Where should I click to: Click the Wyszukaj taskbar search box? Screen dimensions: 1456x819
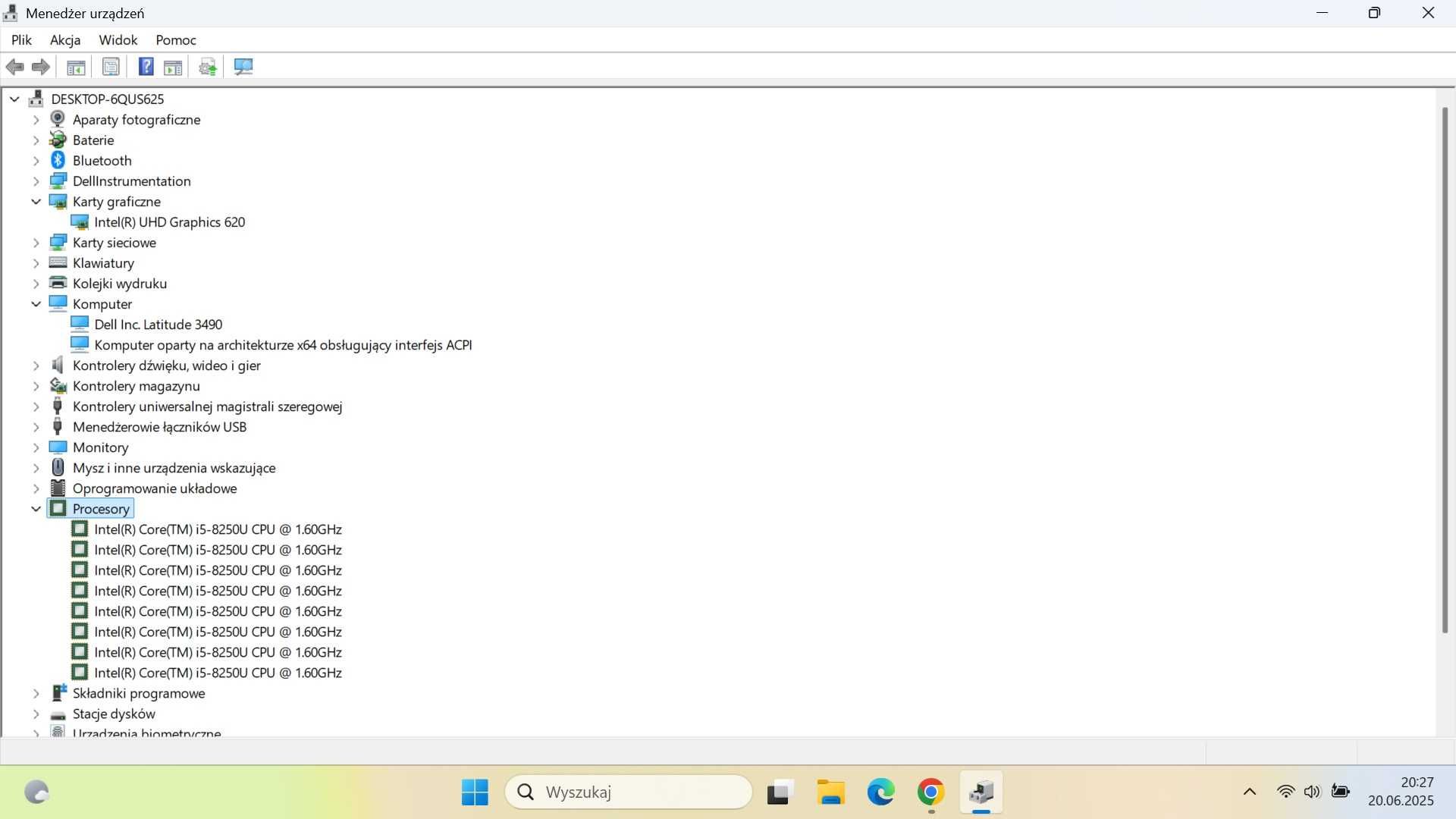629,792
